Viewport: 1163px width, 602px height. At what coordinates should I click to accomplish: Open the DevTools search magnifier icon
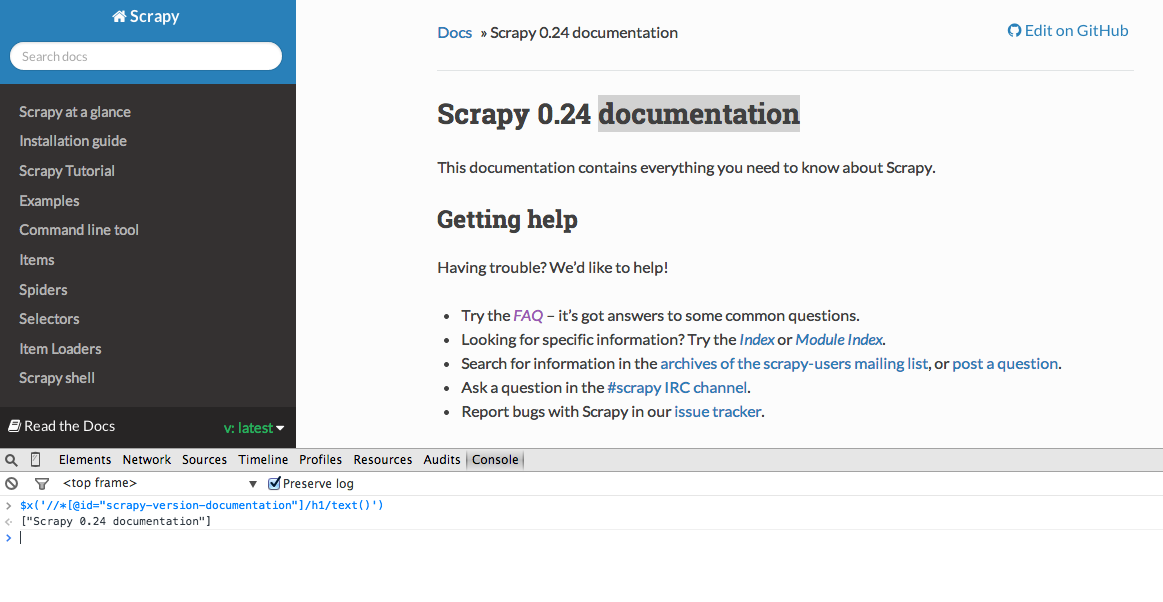(11, 460)
